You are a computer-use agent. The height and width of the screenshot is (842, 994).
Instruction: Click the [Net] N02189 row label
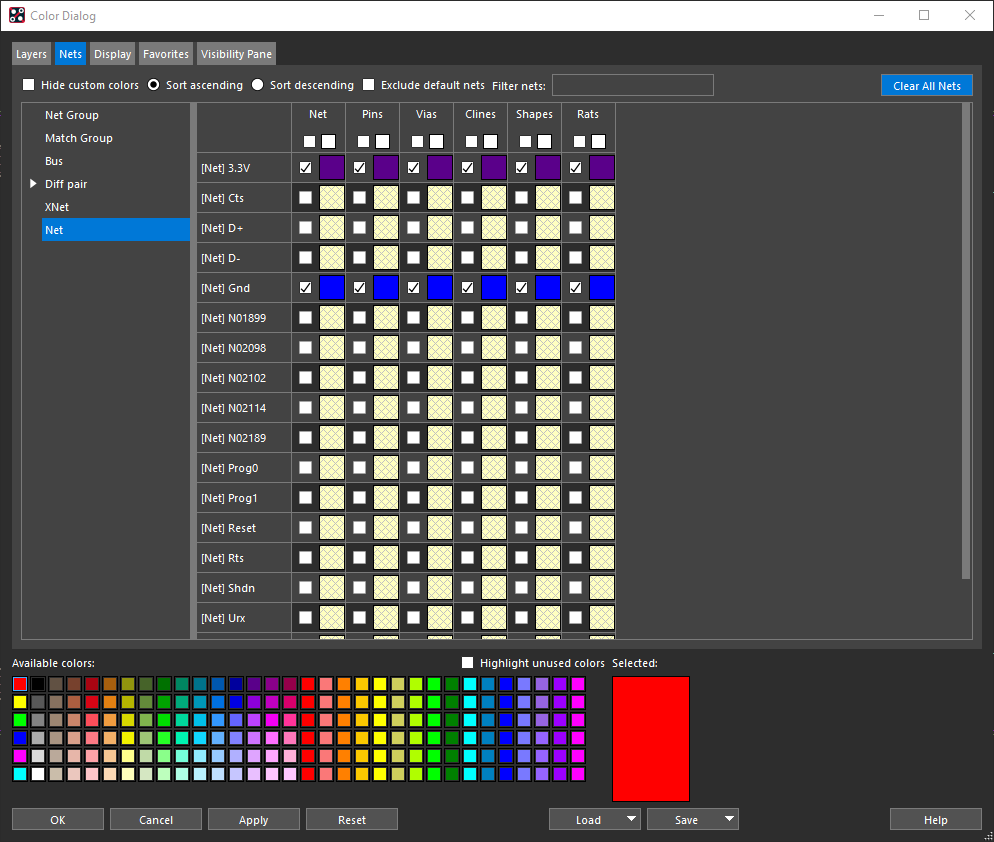[x=234, y=437]
